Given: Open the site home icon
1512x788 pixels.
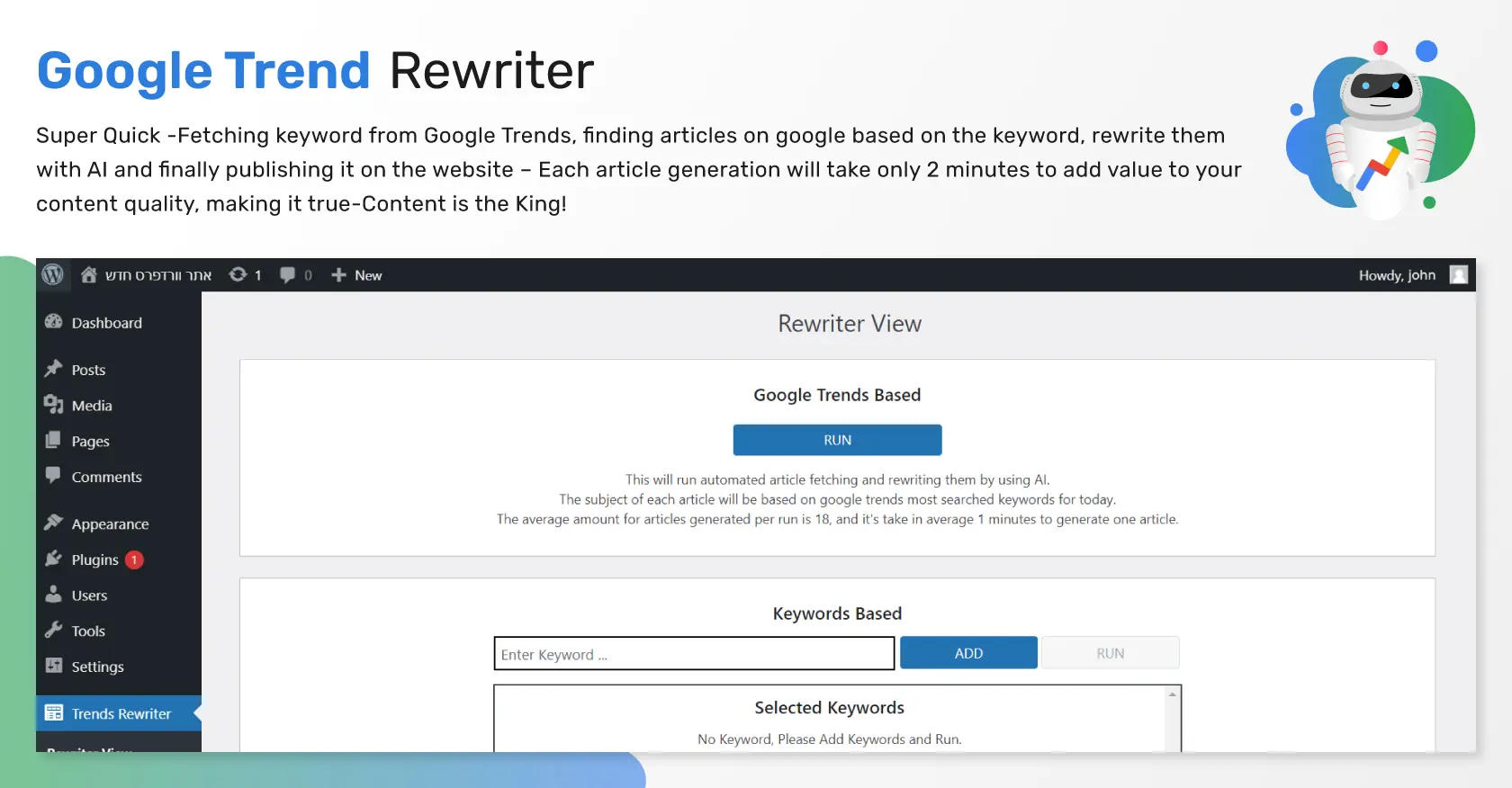Looking at the screenshot, I should 88,274.
